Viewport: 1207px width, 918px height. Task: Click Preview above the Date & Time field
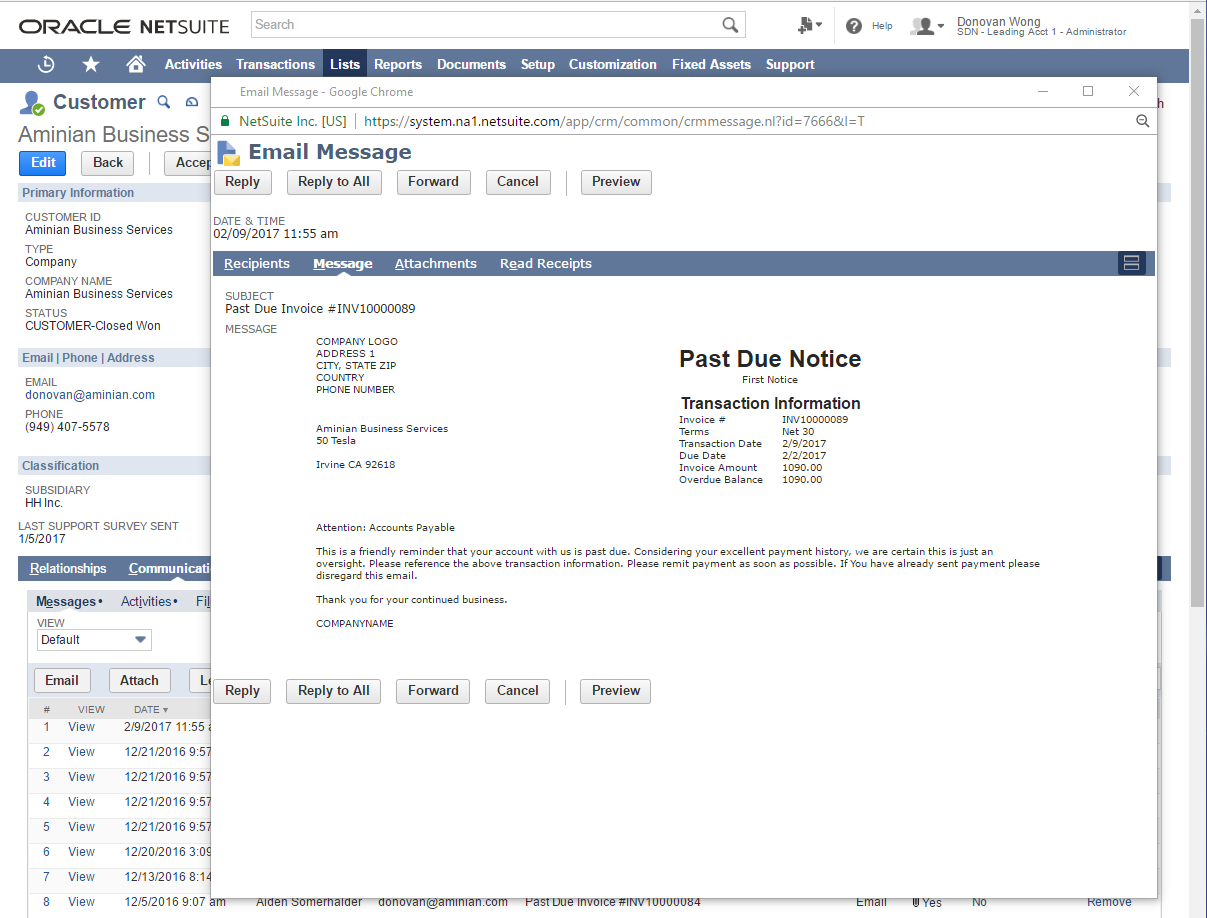pyautogui.click(x=616, y=182)
